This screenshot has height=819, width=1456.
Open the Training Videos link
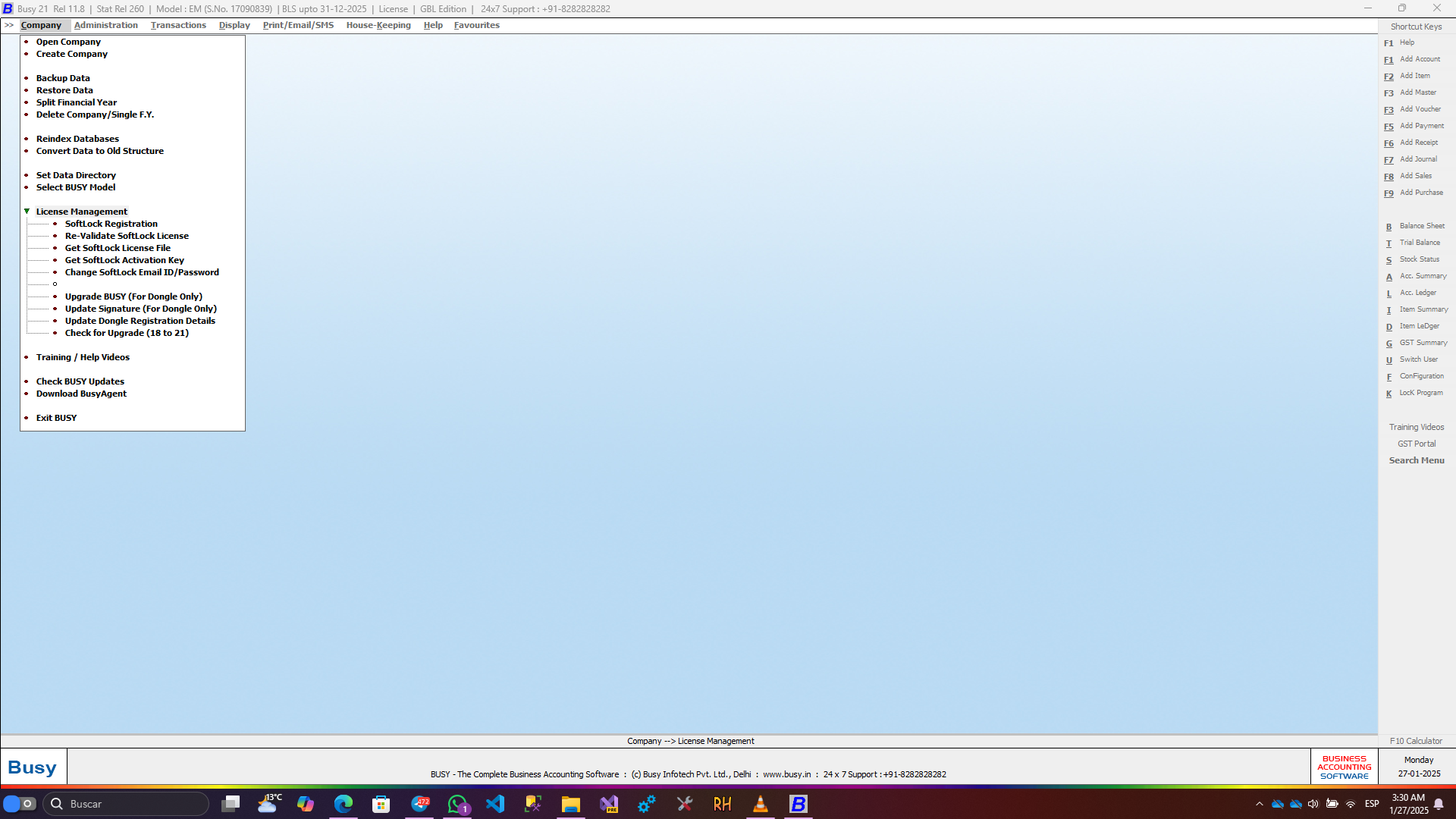(x=1417, y=427)
